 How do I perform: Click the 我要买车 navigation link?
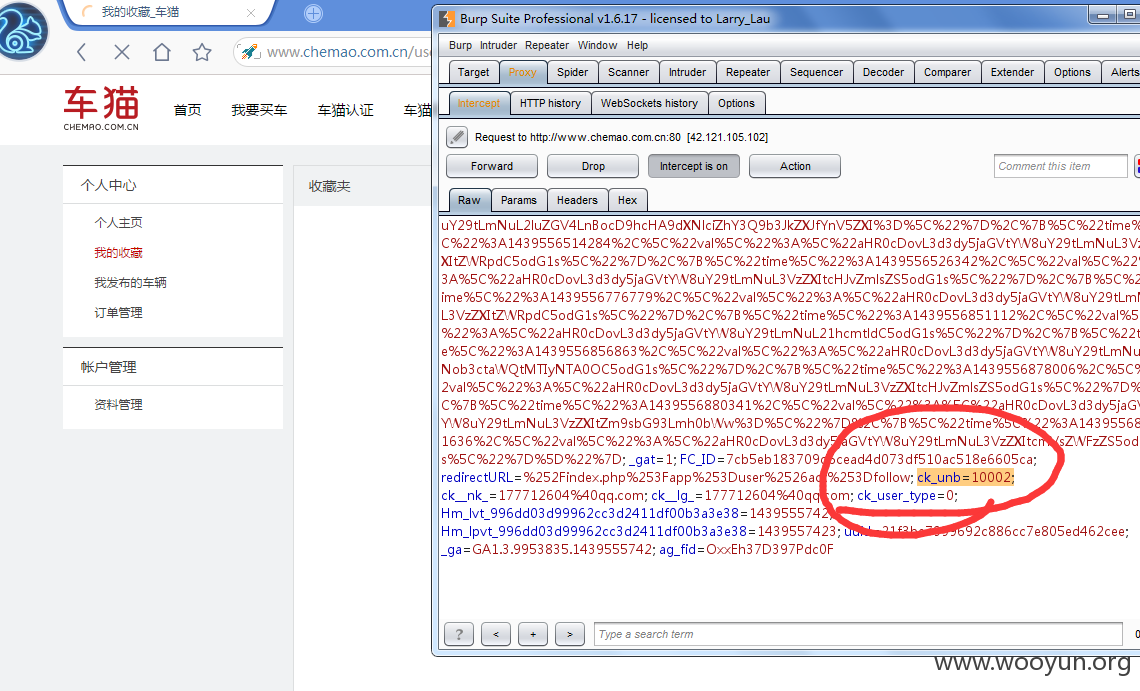tap(259, 110)
